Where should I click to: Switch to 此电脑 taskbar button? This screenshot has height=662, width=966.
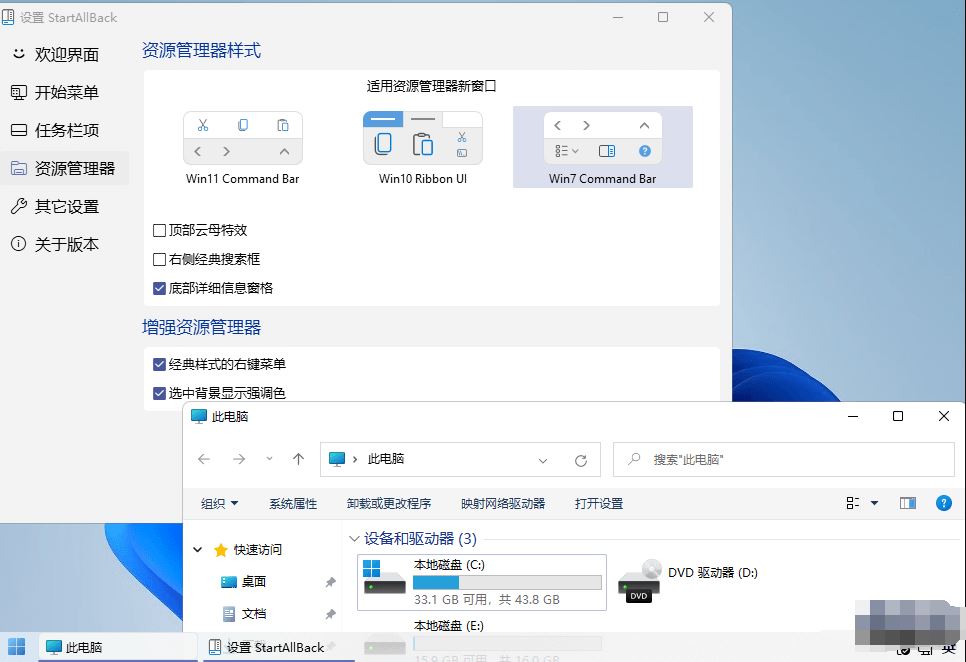(117, 647)
